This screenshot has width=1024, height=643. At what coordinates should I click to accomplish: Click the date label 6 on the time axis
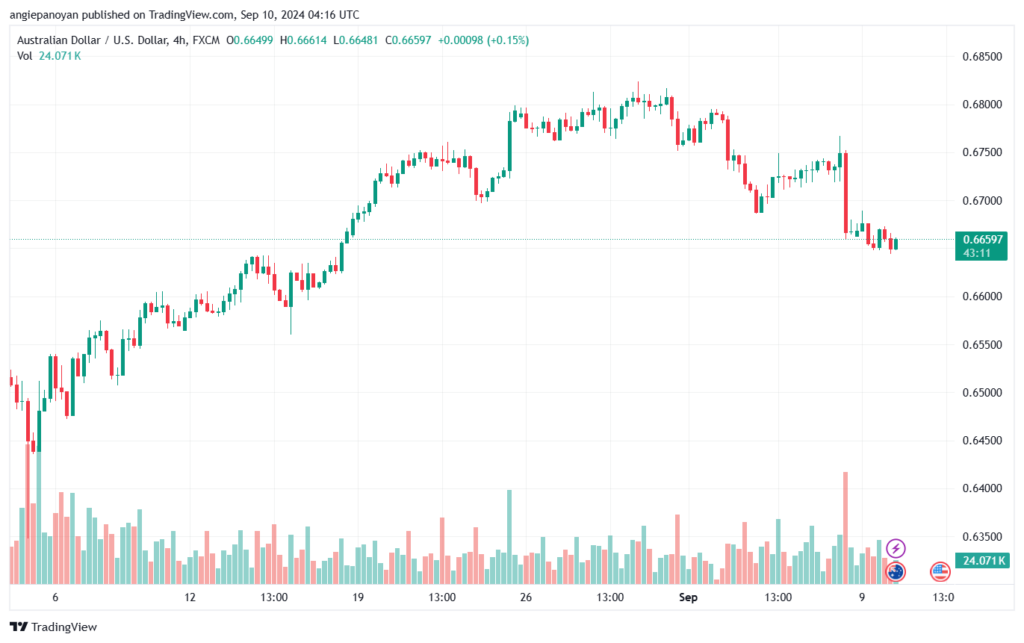click(56, 597)
